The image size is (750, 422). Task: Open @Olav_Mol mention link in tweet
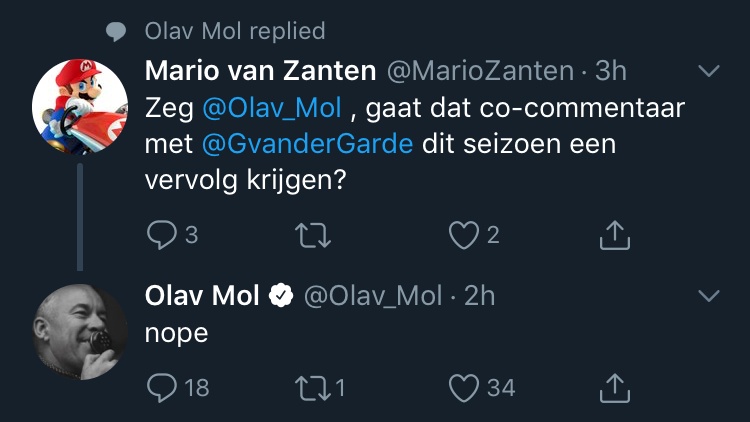(x=272, y=108)
